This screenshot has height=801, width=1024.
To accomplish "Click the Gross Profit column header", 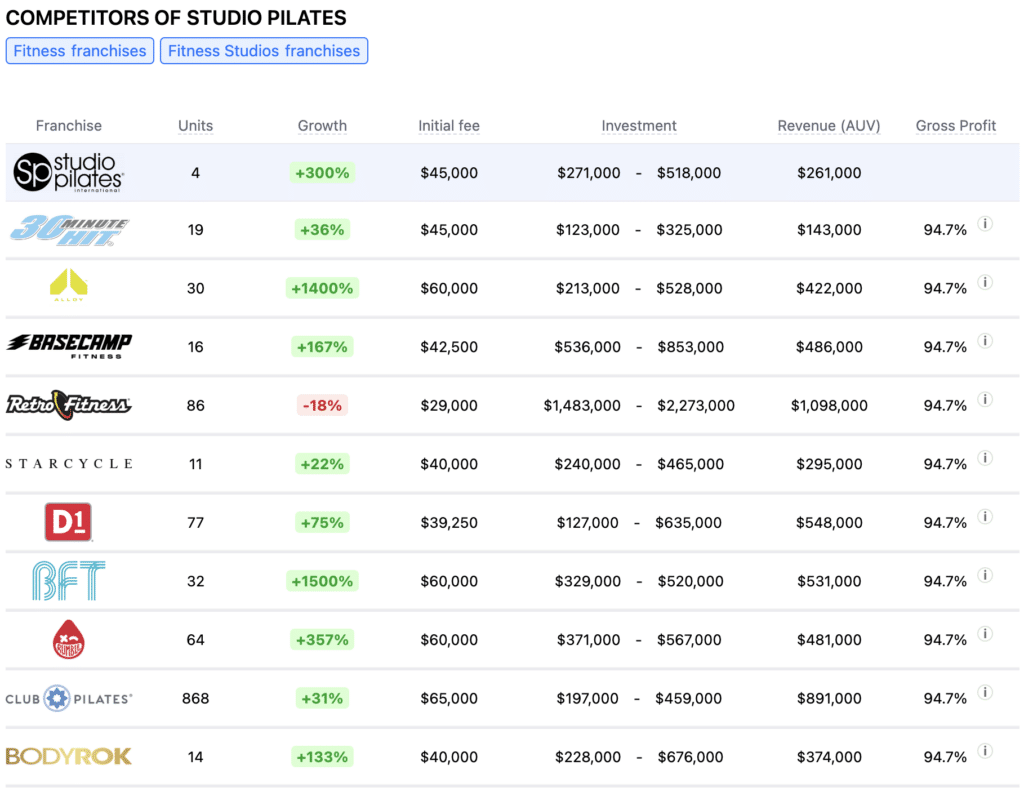I will pyautogui.click(x=955, y=125).
